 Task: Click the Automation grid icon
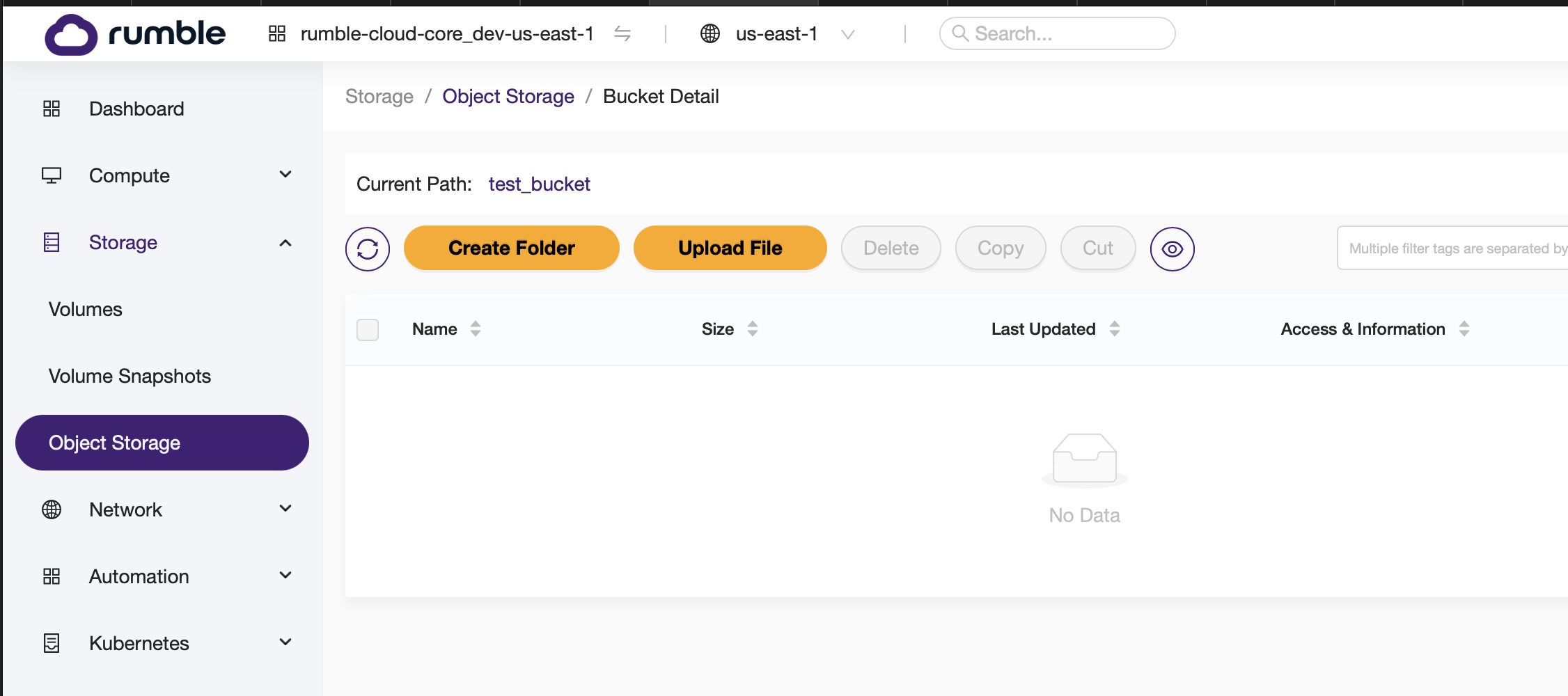52,576
